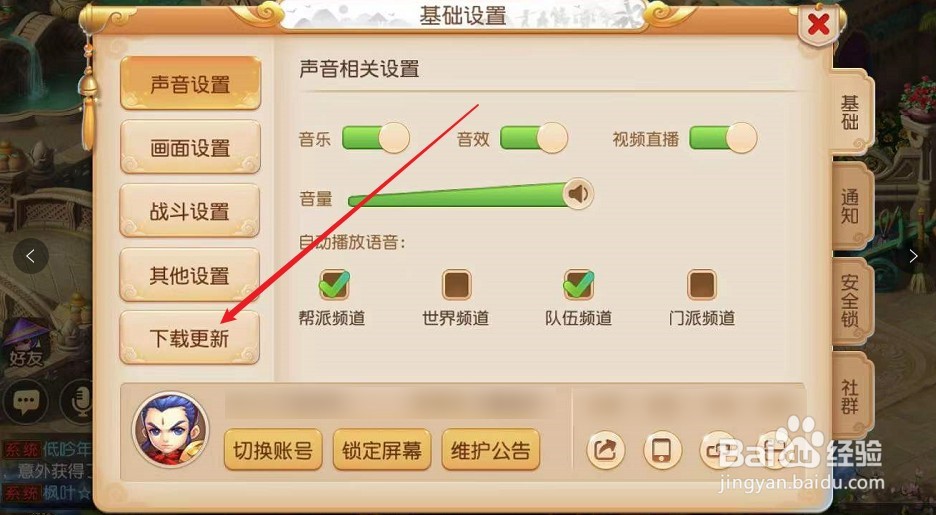Screen dimensions: 936x515
Task: Click the speaker volume knob icon
Action: pyautogui.click(x=578, y=193)
